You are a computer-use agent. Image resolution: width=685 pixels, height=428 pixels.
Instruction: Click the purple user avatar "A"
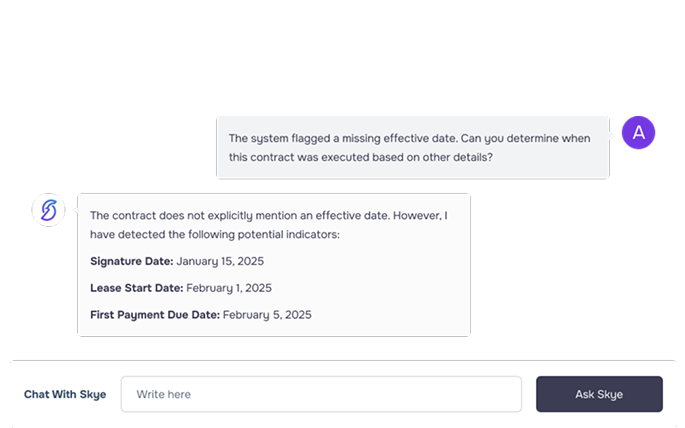[638, 132]
